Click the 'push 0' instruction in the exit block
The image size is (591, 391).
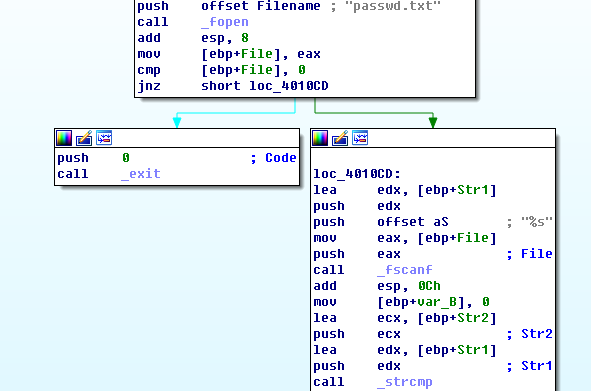coord(93,158)
